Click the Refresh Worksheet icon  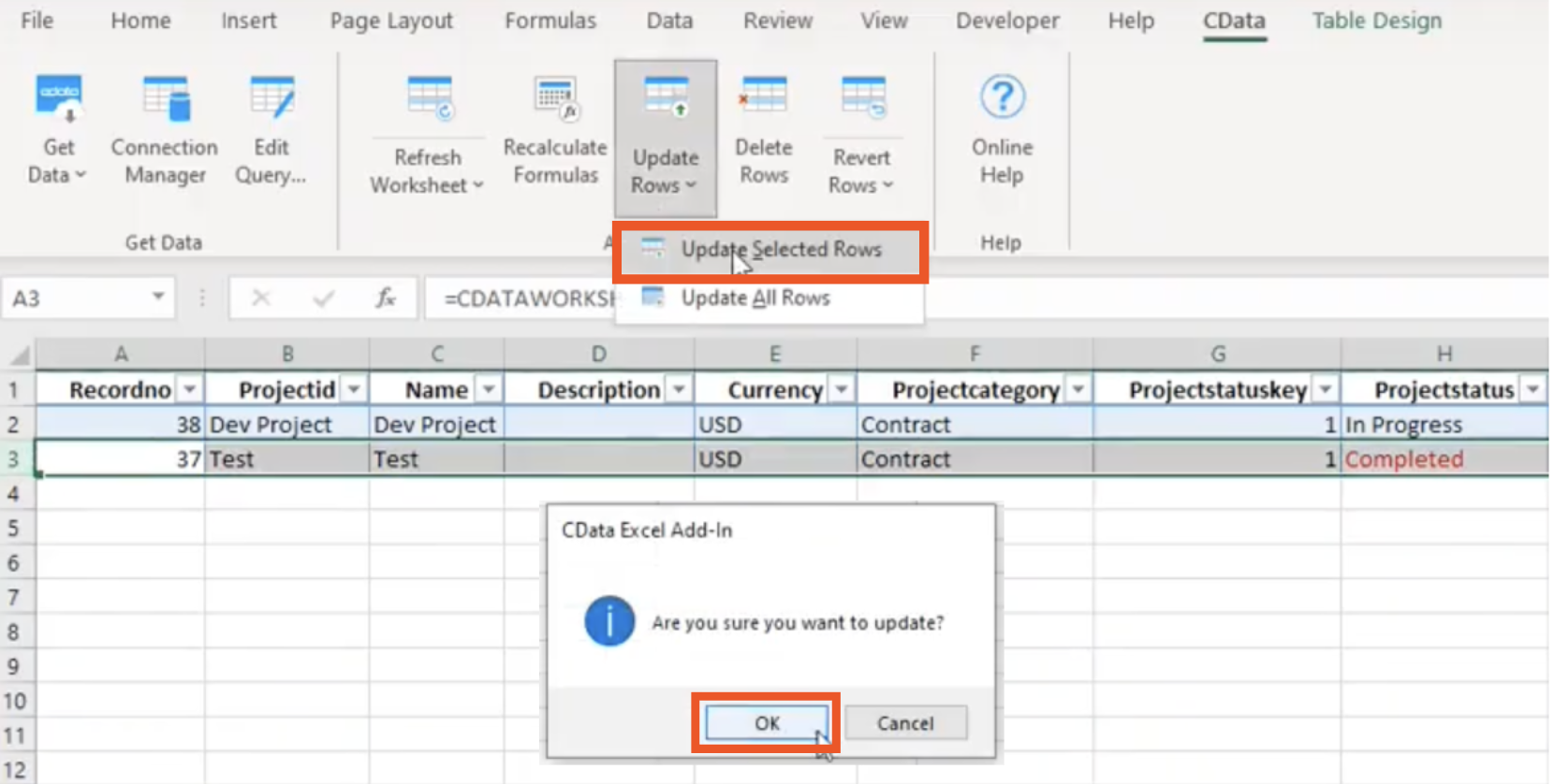(x=430, y=99)
